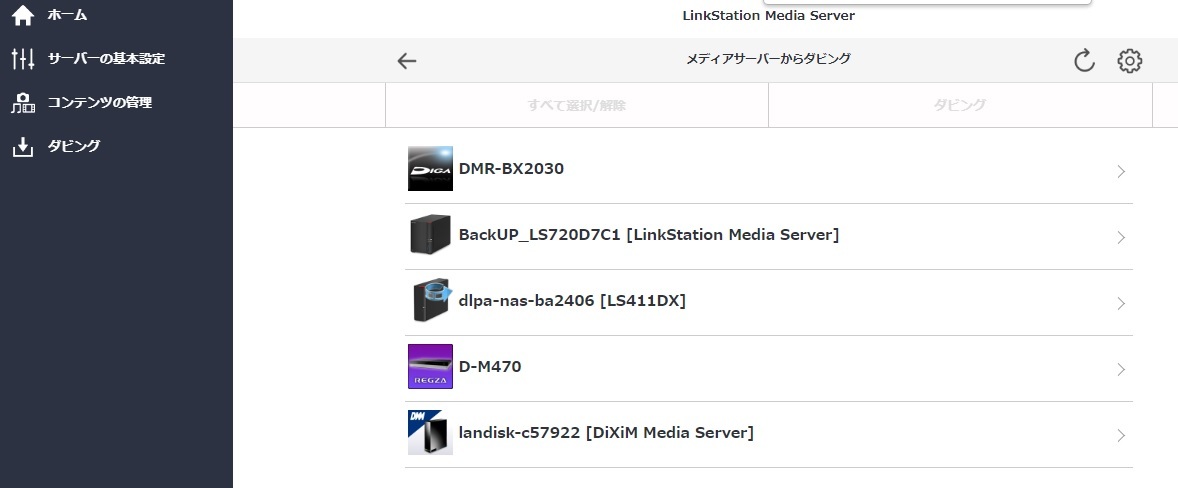Expand DMR-BX2030 with its chevron
The height and width of the screenshot is (488, 1178).
pos(1121,172)
